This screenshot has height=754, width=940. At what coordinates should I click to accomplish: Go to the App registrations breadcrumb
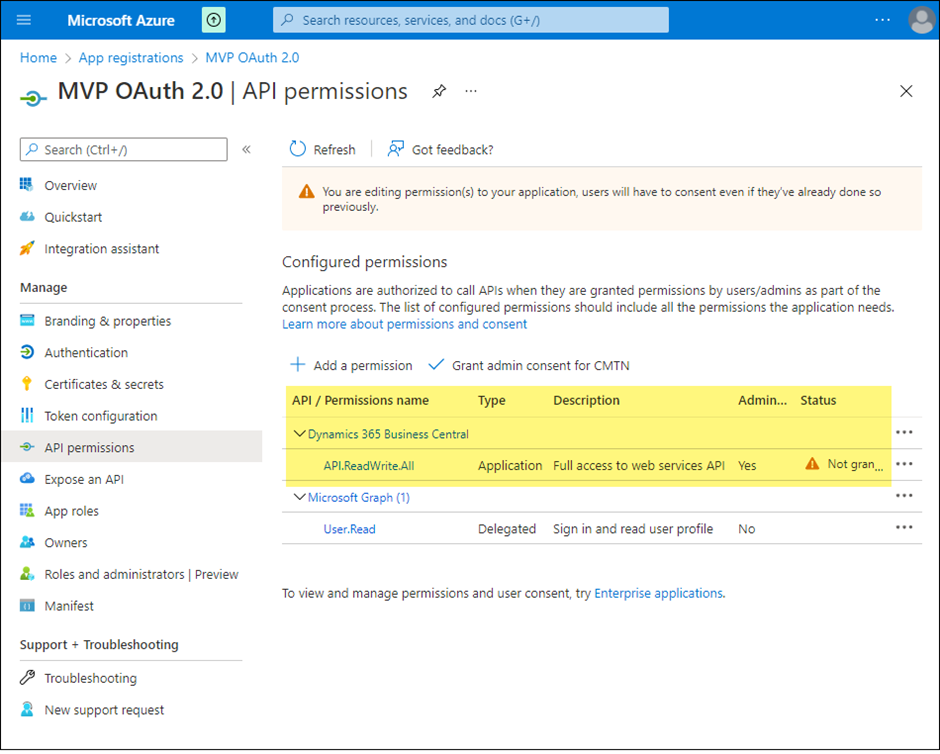(x=131, y=58)
